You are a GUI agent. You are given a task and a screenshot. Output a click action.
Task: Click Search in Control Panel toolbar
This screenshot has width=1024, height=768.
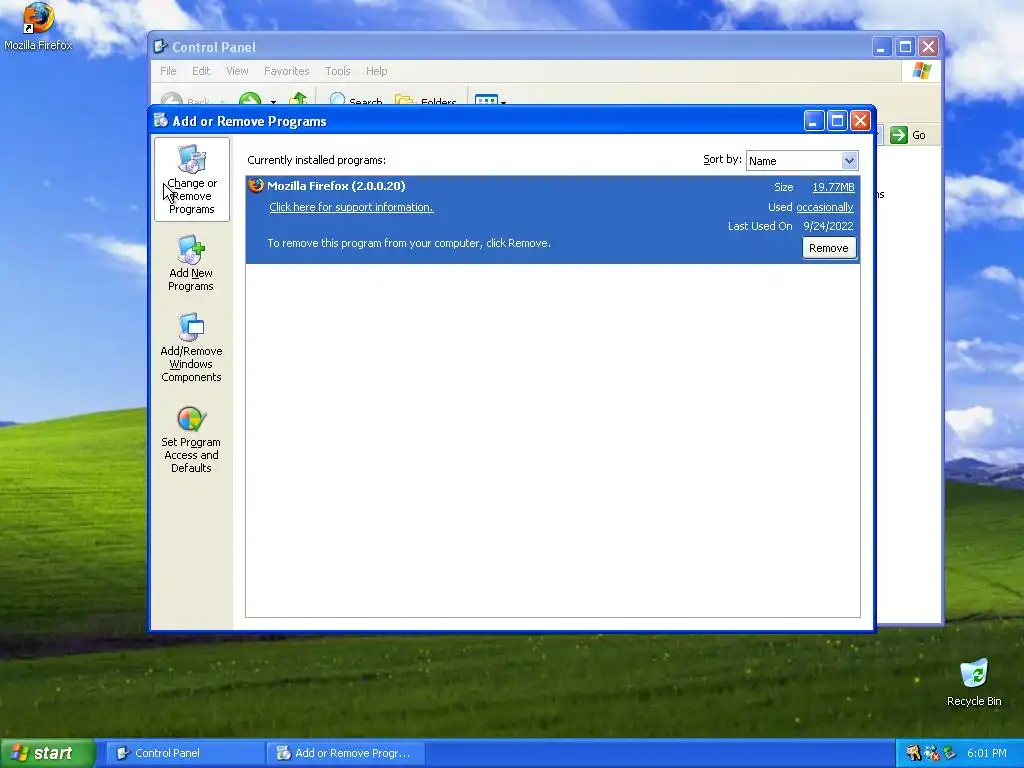tap(355, 101)
